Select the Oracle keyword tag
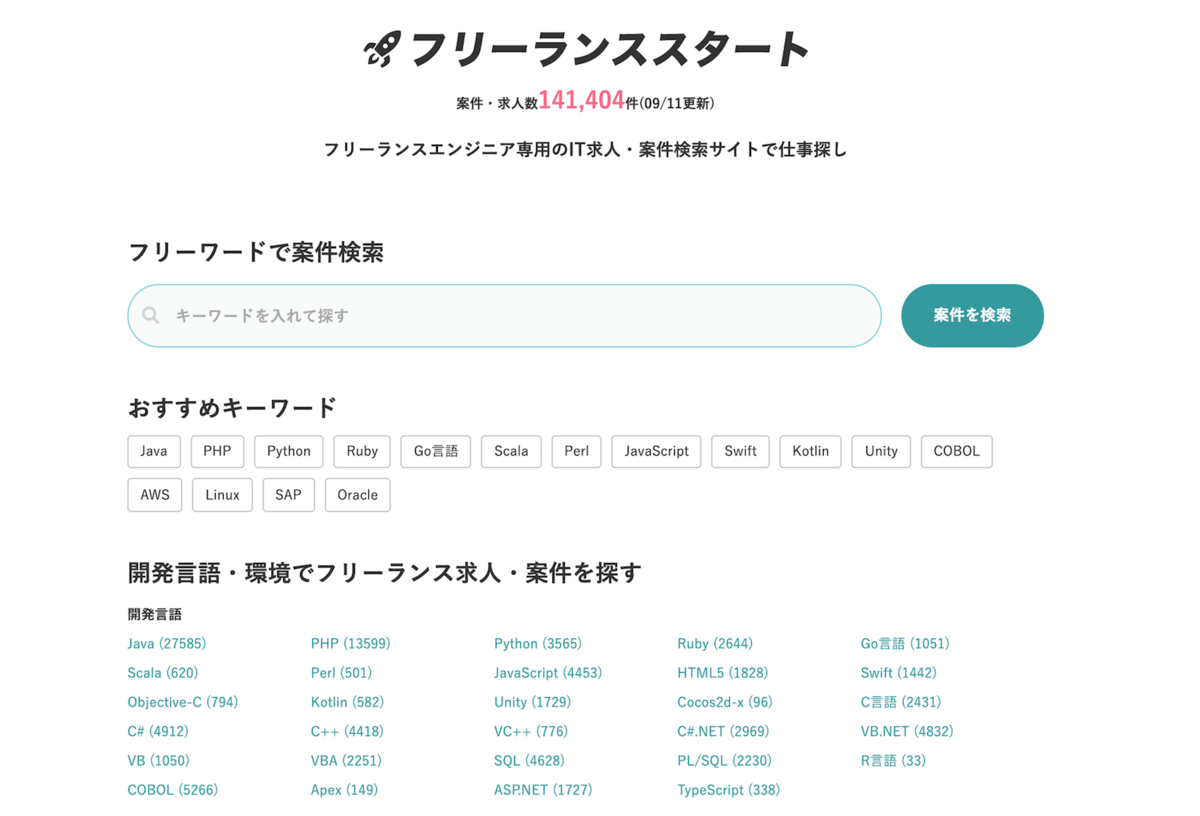Screen dimensions: 1200x816 [x=358, y=495]
